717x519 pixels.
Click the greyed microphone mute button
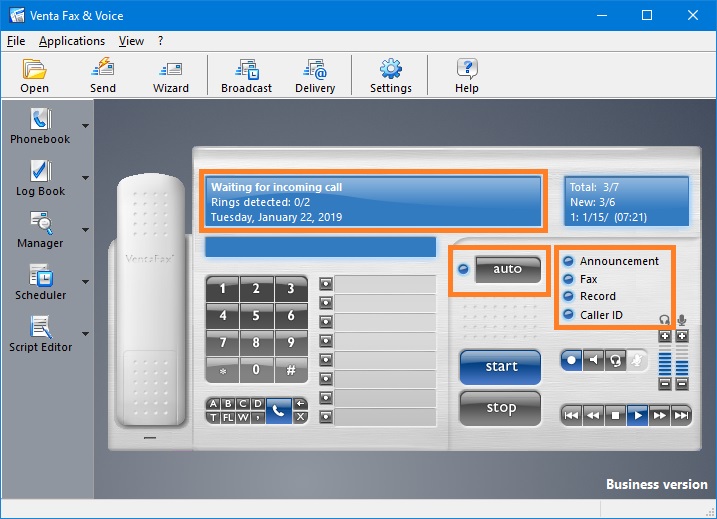point(637,360)
